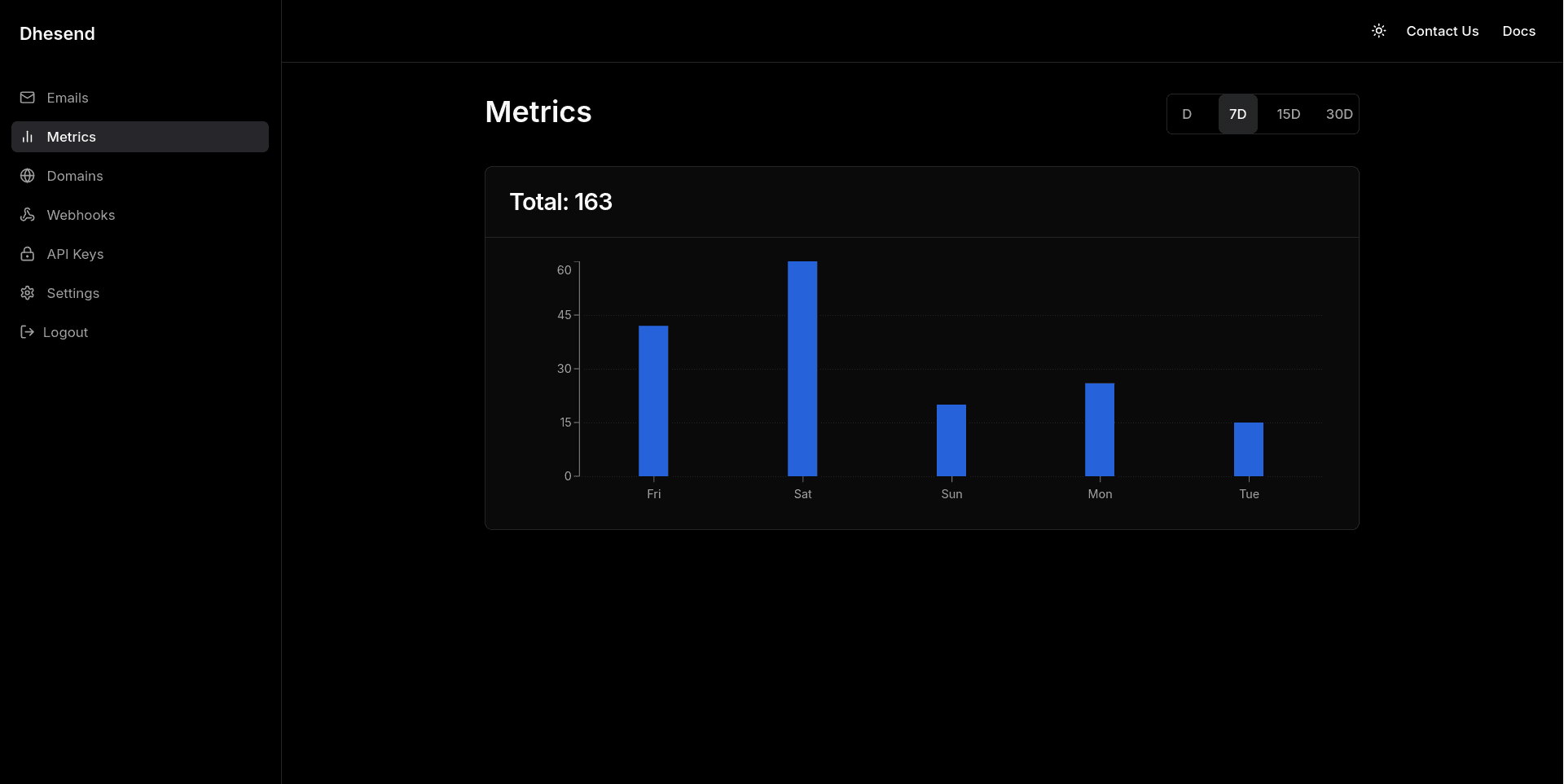The height and width of the screenshot is (784, 1564).
Task: Click the Domains globe icon
Action: [x=28, y=176]
